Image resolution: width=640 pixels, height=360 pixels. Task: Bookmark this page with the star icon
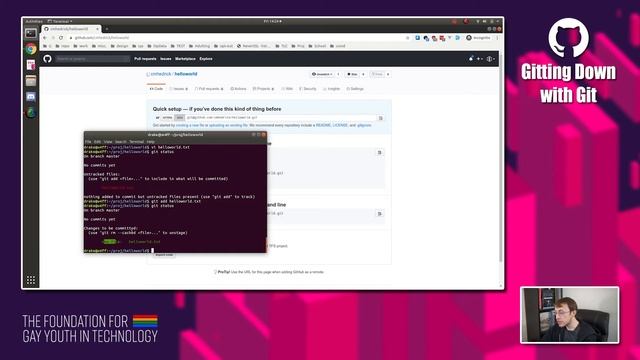pos(407,38)
